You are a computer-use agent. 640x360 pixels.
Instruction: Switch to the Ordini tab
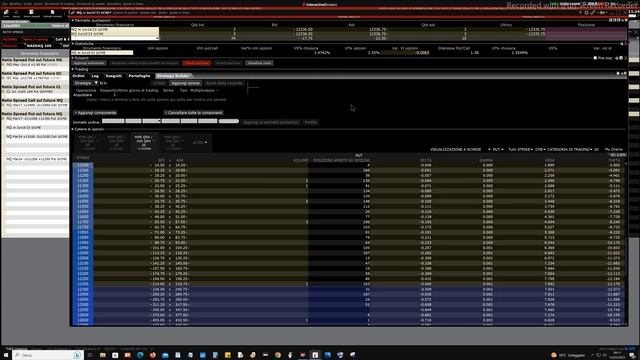78,76
